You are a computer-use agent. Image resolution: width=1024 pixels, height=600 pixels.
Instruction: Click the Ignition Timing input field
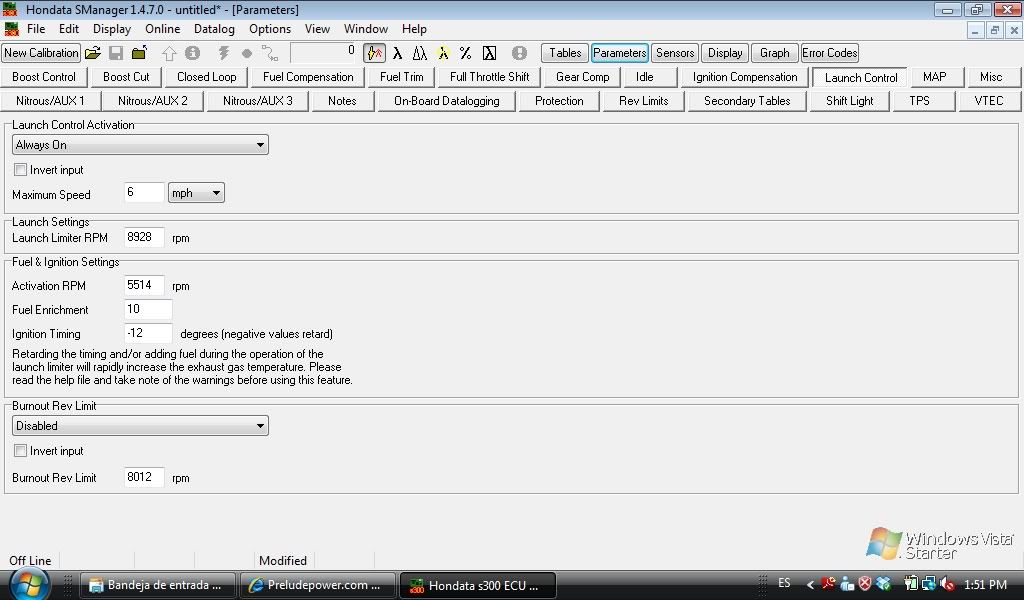(148, 333)
